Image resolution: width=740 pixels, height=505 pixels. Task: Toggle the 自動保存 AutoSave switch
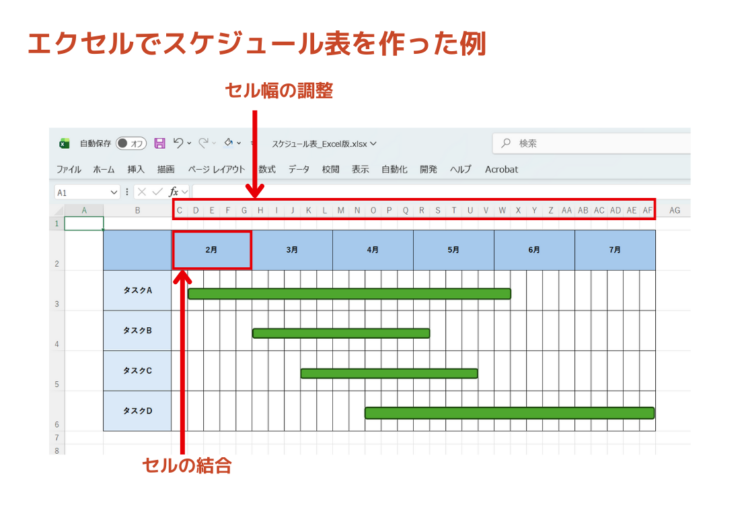coord(131,143)
